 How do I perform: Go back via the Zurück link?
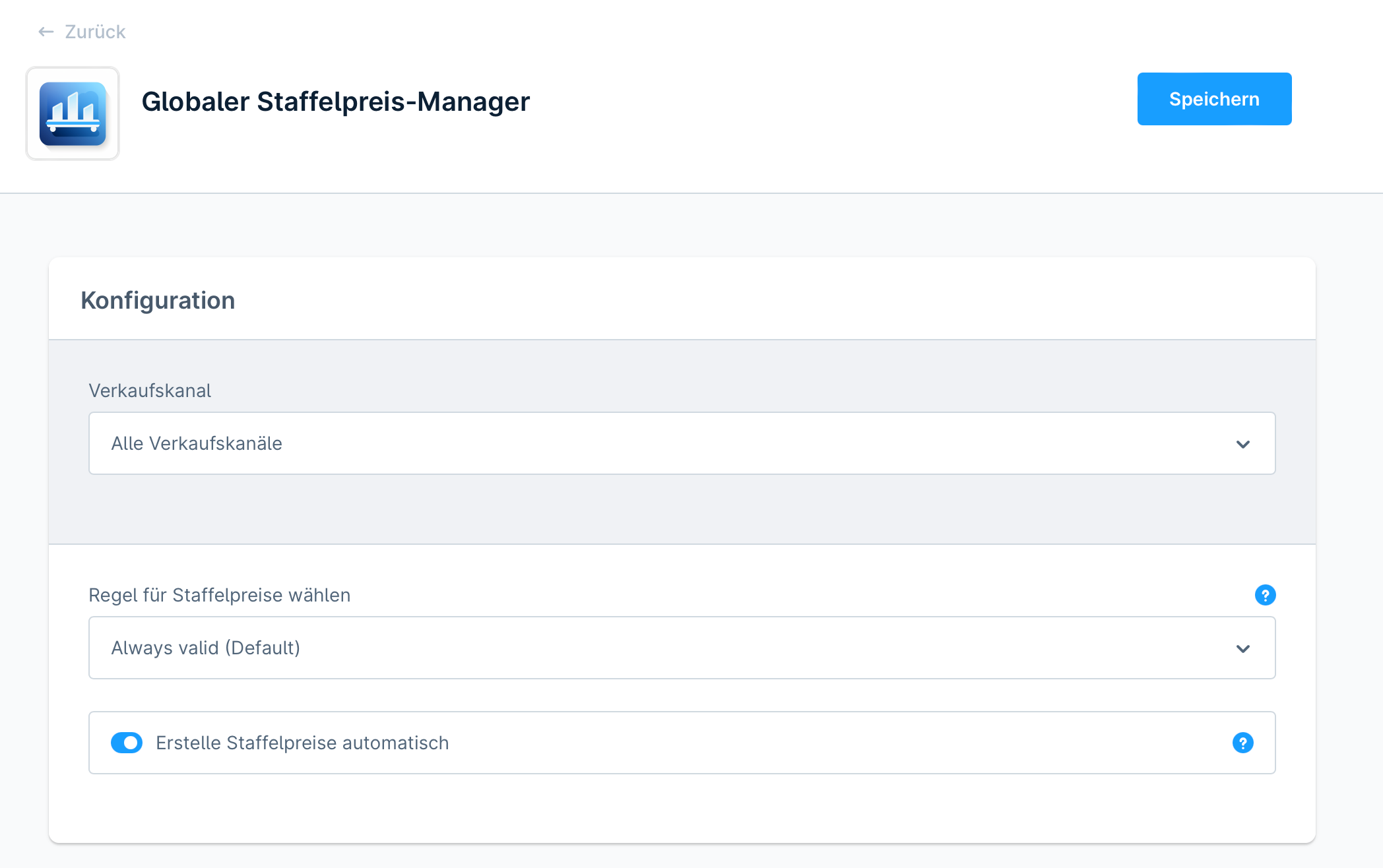click(x=82, y=32)
